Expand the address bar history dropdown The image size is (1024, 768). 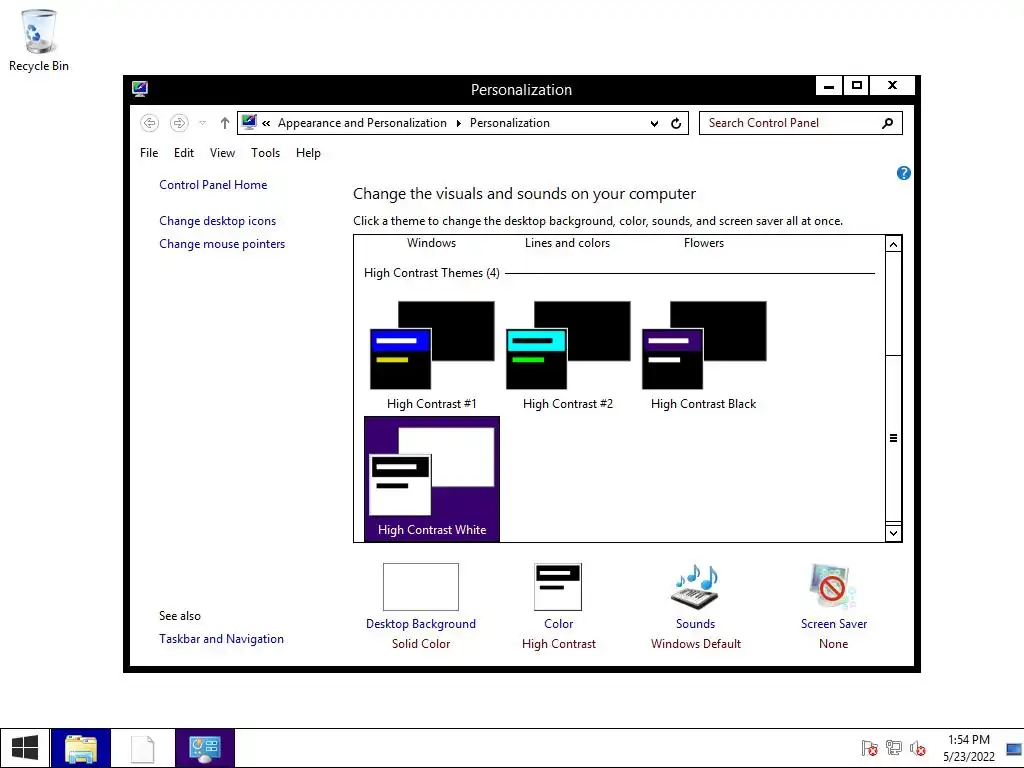[654, 123]
